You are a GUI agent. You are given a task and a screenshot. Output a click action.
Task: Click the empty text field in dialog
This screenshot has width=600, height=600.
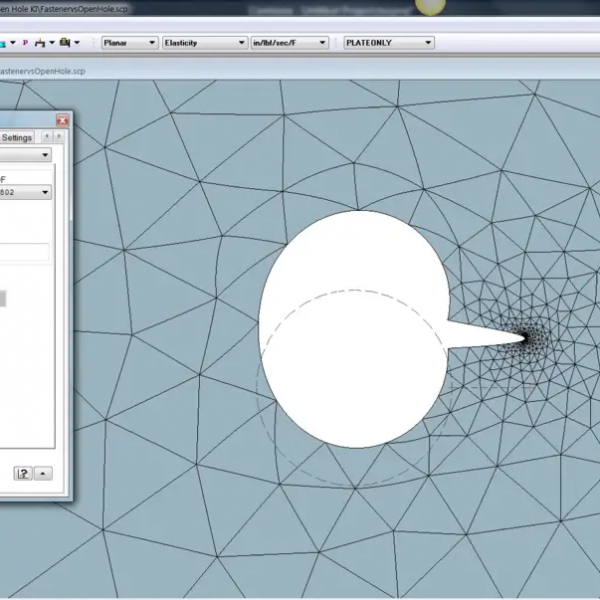pos(24,252)
